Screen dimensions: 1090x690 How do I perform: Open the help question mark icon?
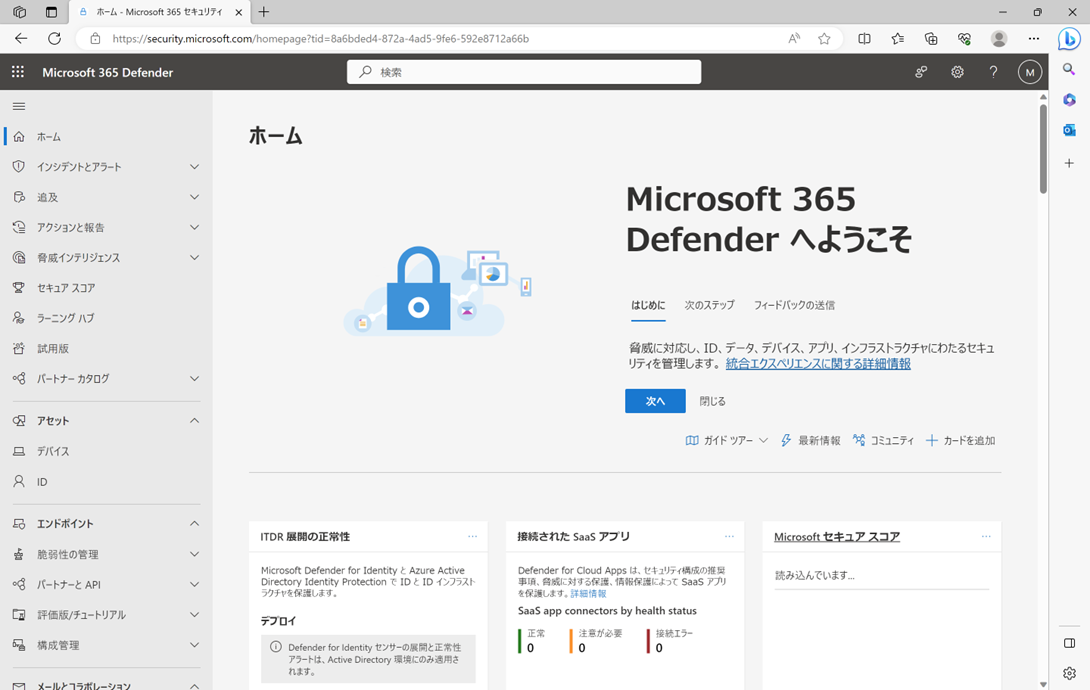click(993, 72)
